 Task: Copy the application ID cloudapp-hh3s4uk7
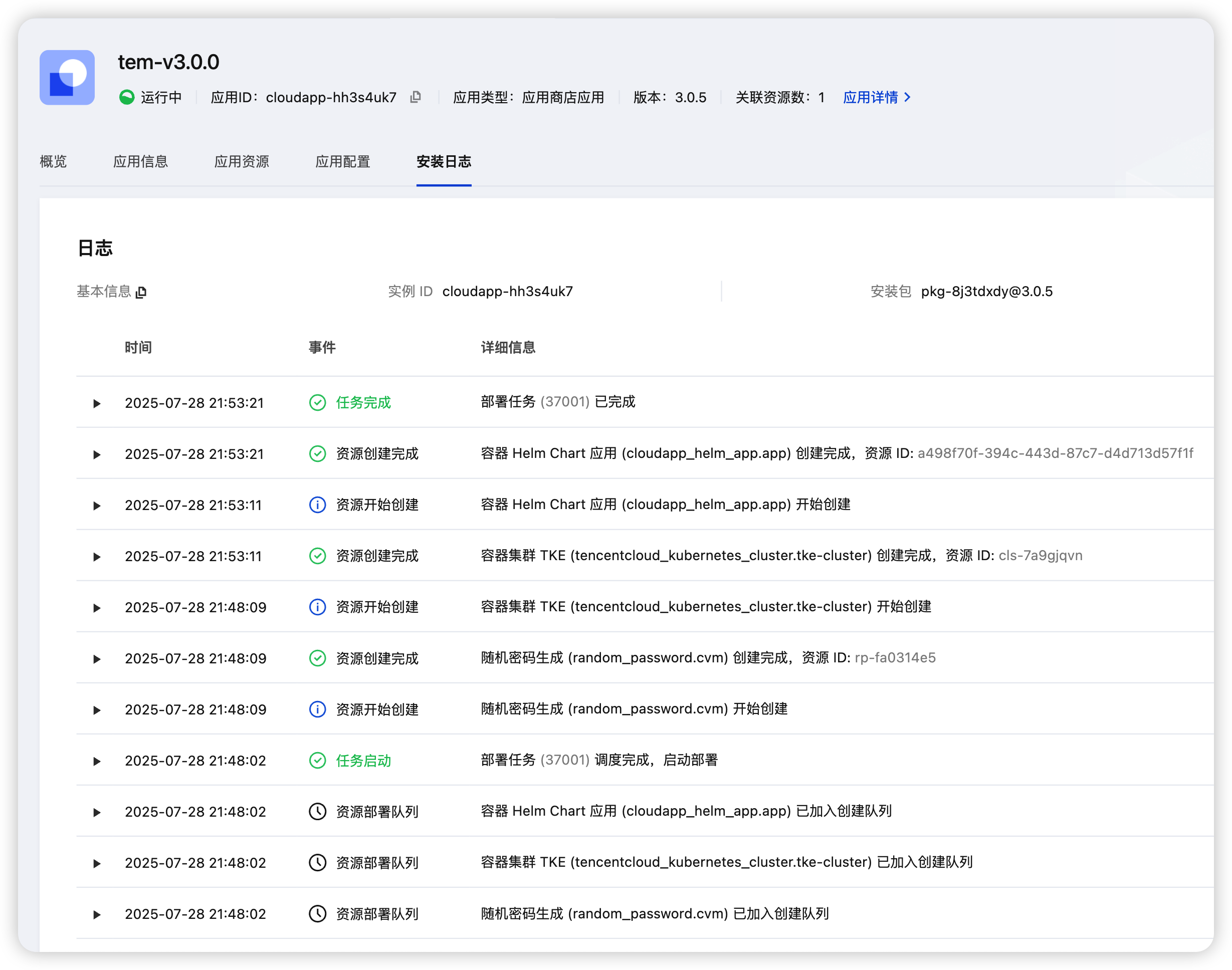tap(415, 97)
